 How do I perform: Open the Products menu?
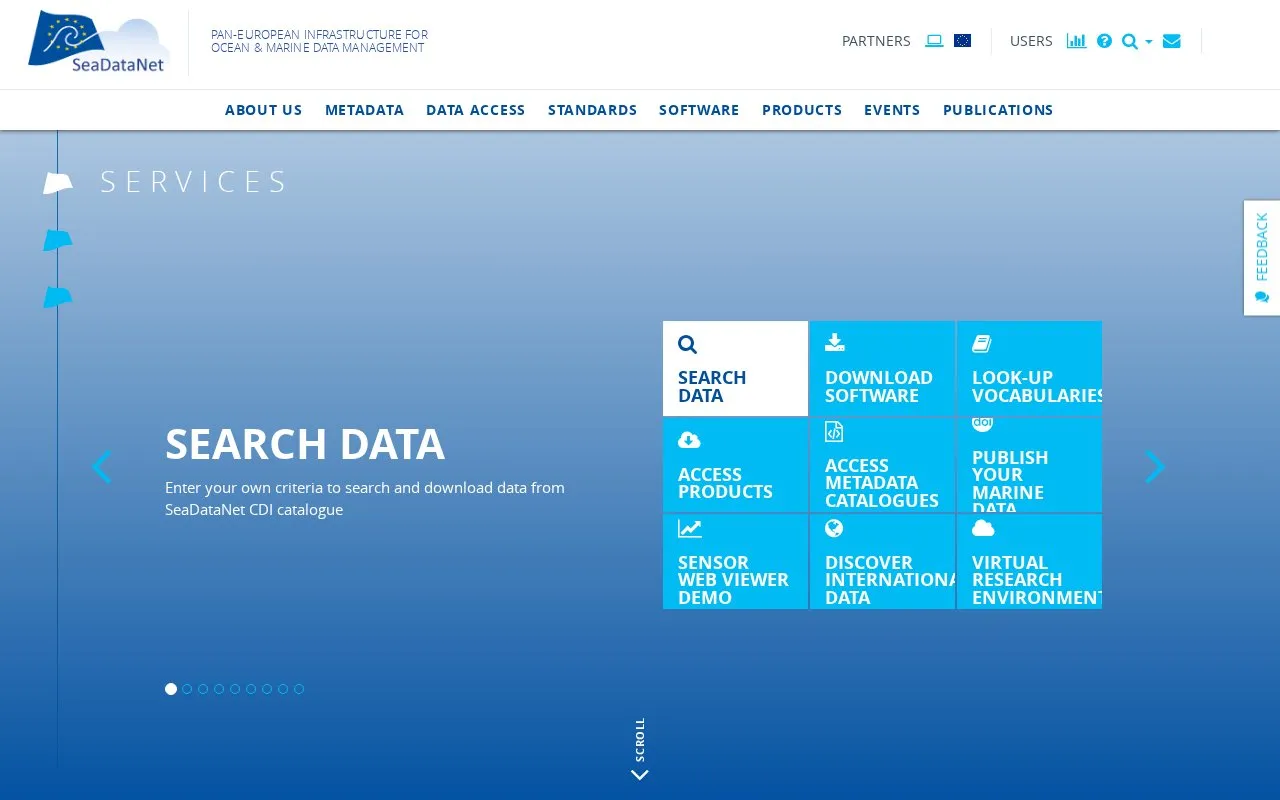click(802, 110)
